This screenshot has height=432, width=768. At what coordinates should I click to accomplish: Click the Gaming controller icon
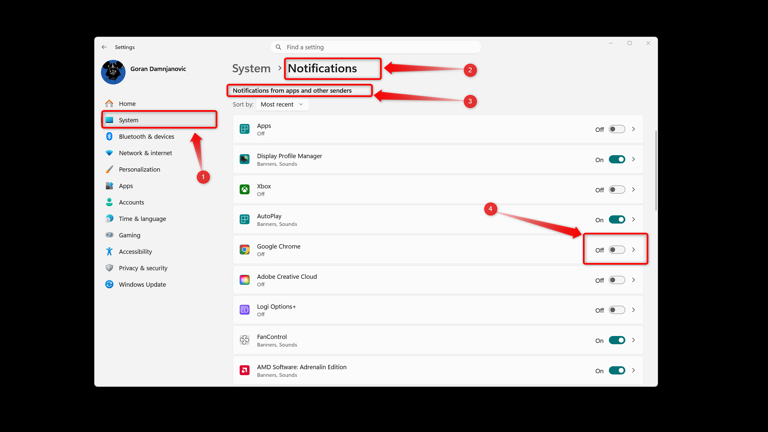tap(109, 235)
